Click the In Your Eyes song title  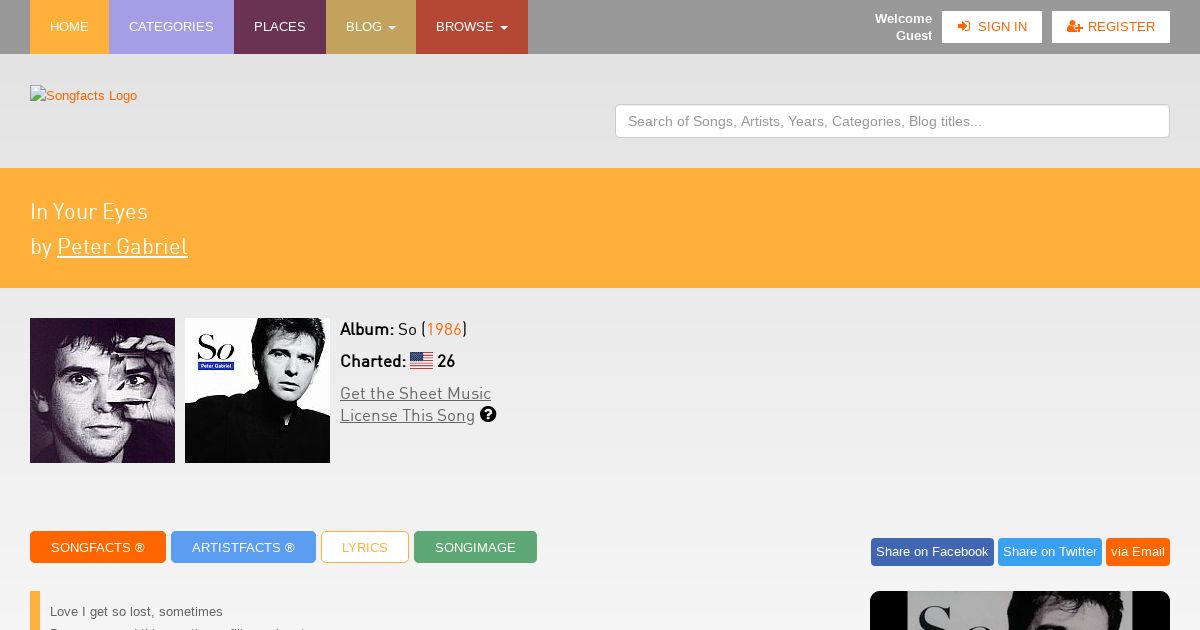point(89,211)
